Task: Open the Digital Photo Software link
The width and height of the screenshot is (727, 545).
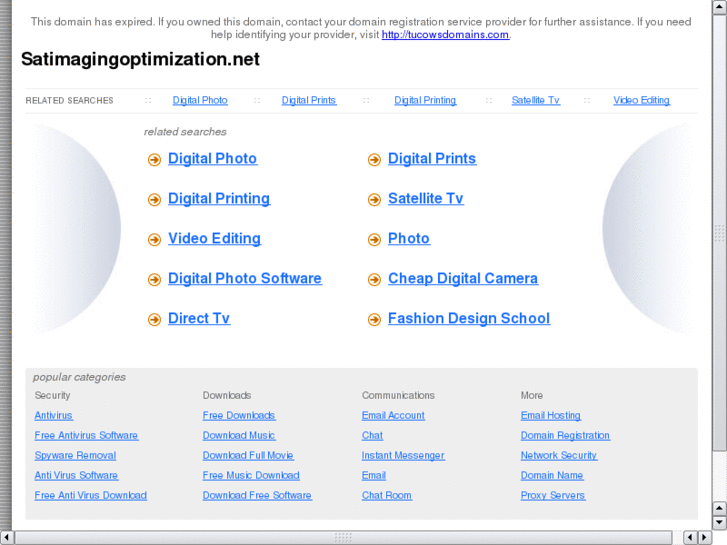Action: coord(245,279)
